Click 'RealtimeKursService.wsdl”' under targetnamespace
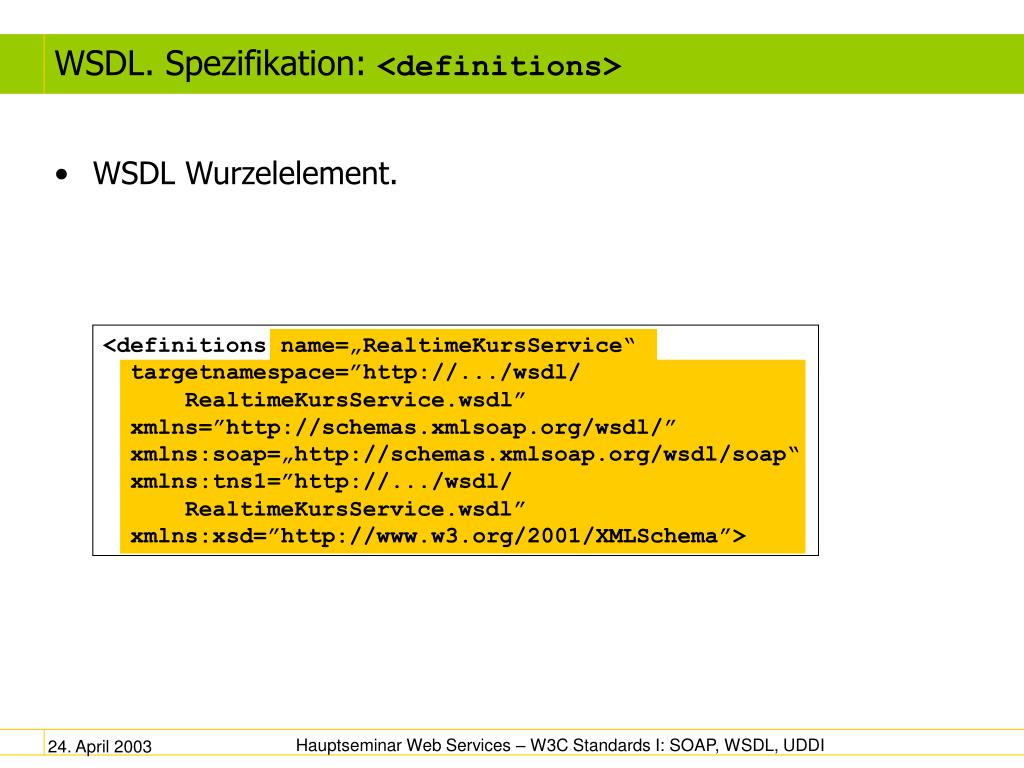This screenshot has width=1024, height=768. coord(355,400)
